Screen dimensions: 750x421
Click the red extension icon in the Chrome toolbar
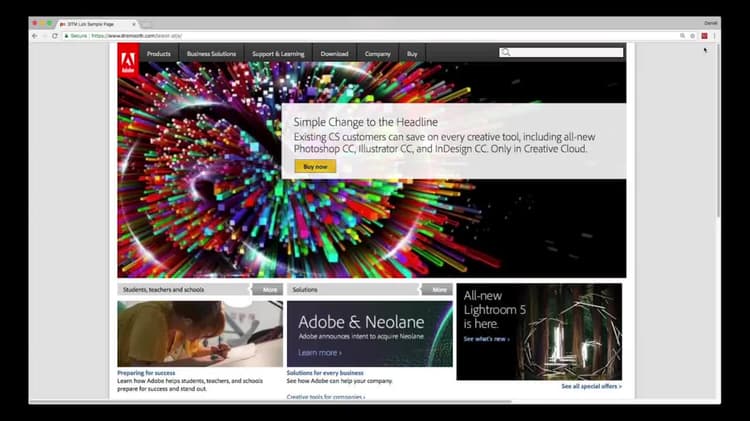[x=705, y=36]
